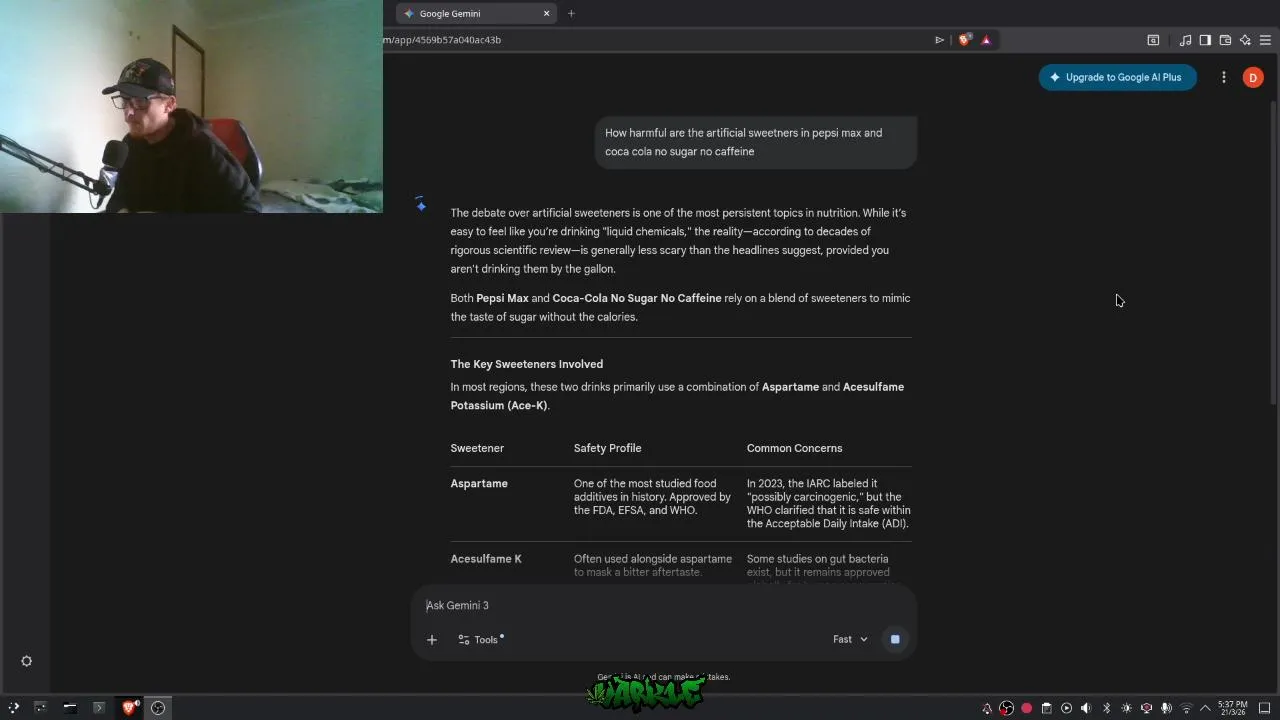Open media player tray icon
The width and height of the screenshot is (1280, 720).
(x=1067, y=708)
